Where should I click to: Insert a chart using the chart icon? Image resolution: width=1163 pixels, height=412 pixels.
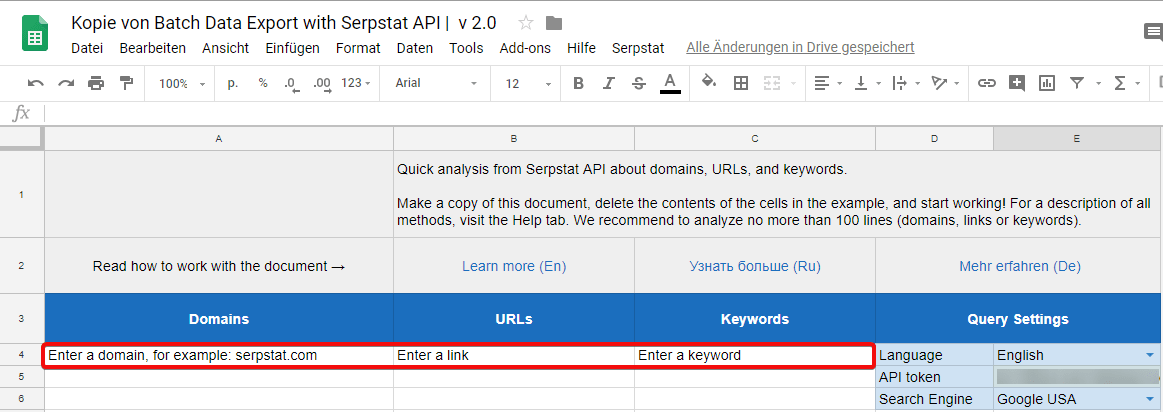coord(1047,83)
